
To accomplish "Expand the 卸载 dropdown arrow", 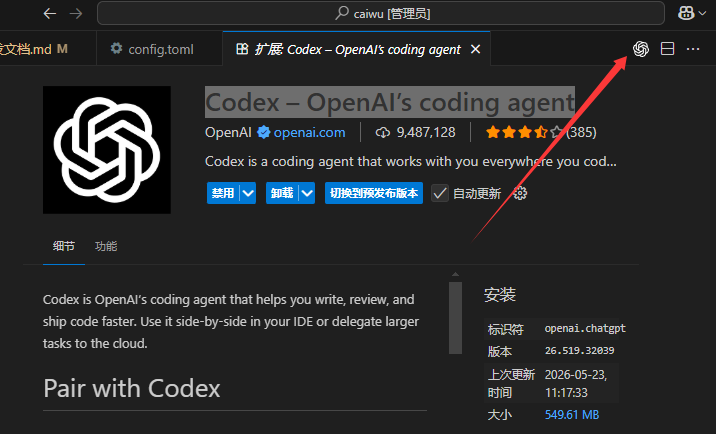I will [x=307, y=193].
